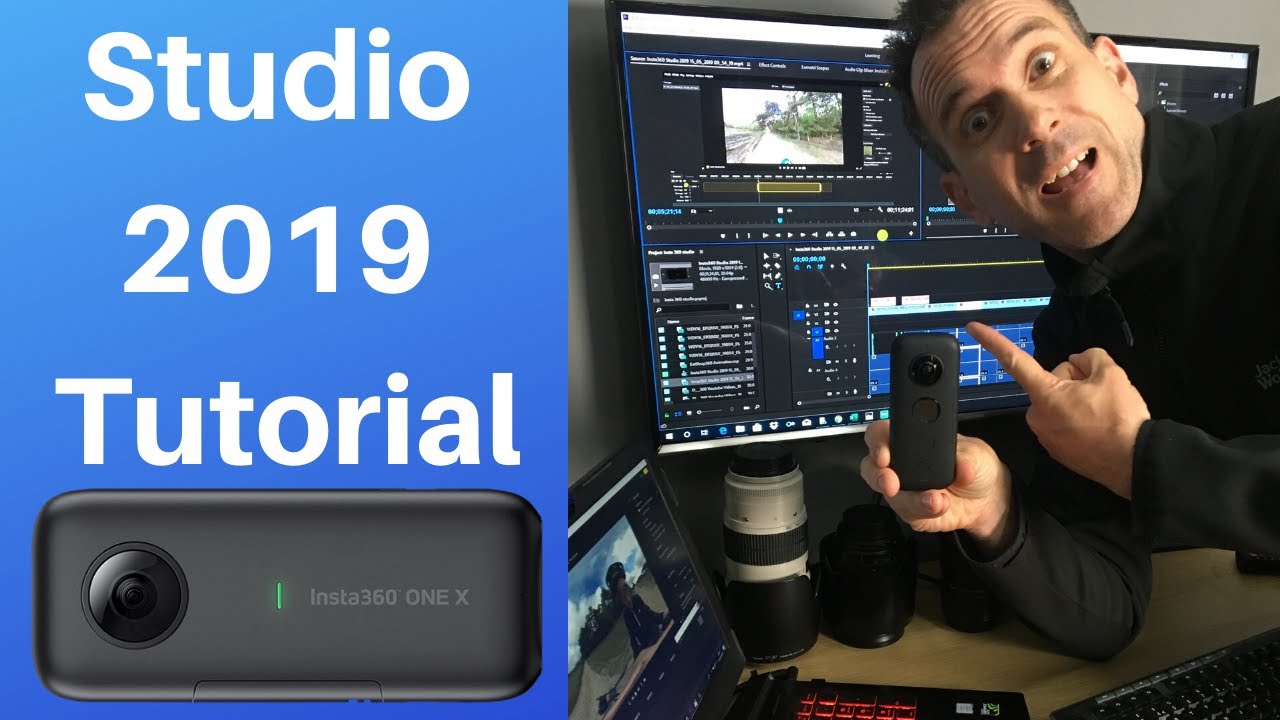Screen dimensions: 1280x720
Task: Select the Slip tool
Action: click(x=767, y=276)
